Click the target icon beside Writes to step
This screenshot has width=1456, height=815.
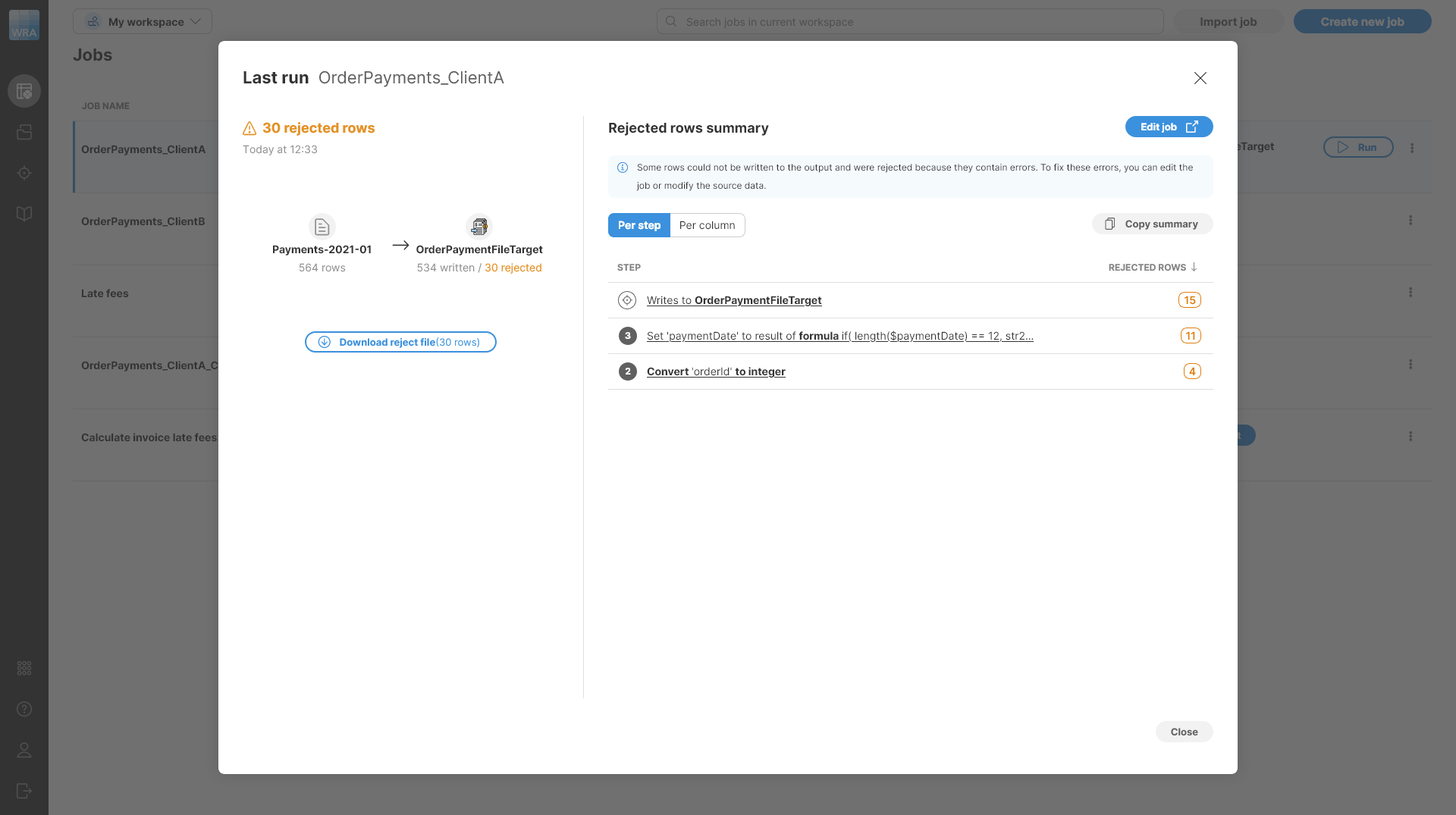pyautogui.click(x=627, y=300)
